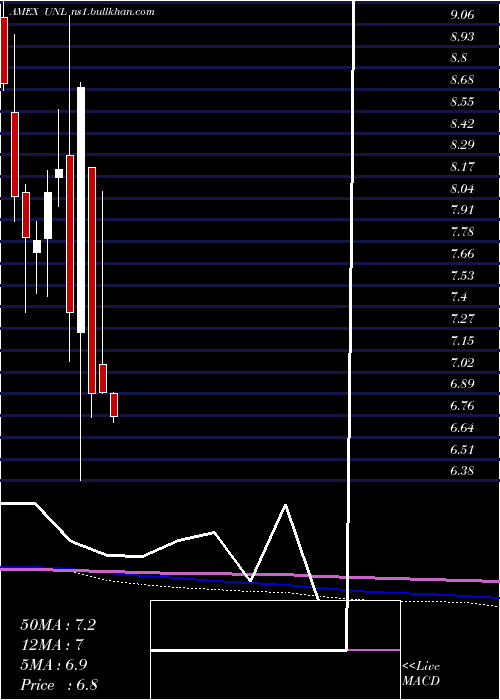Click the 7.15 price axis label
Screen dimensions: 500x700
pos(462,341)
